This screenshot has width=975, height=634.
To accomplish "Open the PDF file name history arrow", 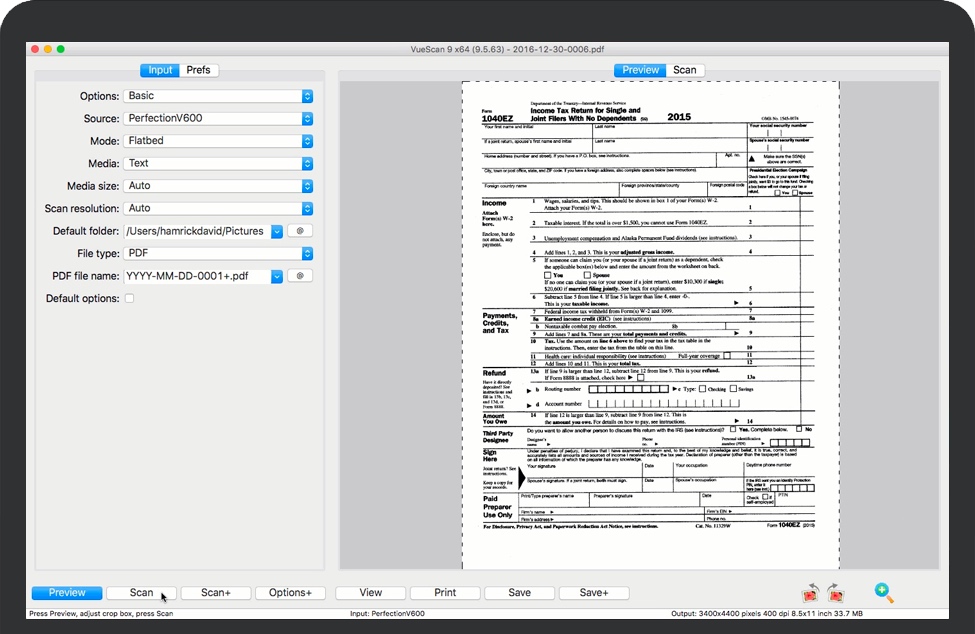I will 277,276.
